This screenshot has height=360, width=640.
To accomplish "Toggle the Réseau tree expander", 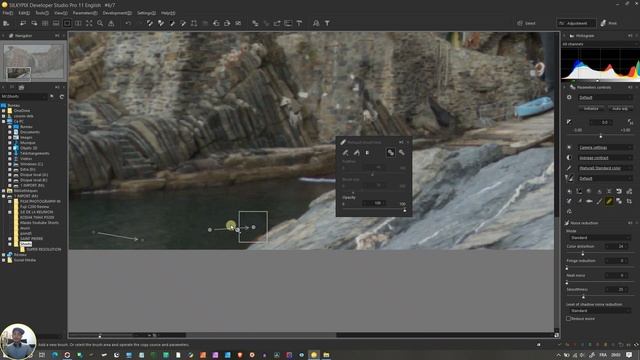I will (4, 255).
